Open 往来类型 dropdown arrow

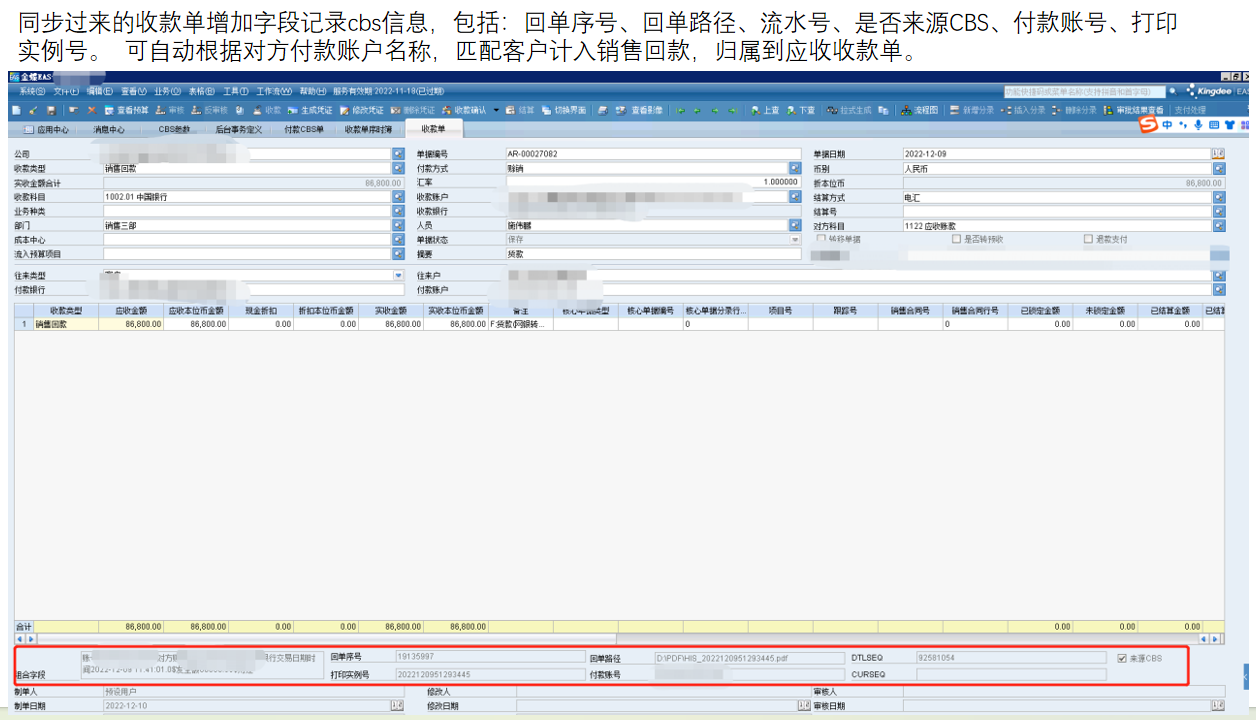pos(398,275)
